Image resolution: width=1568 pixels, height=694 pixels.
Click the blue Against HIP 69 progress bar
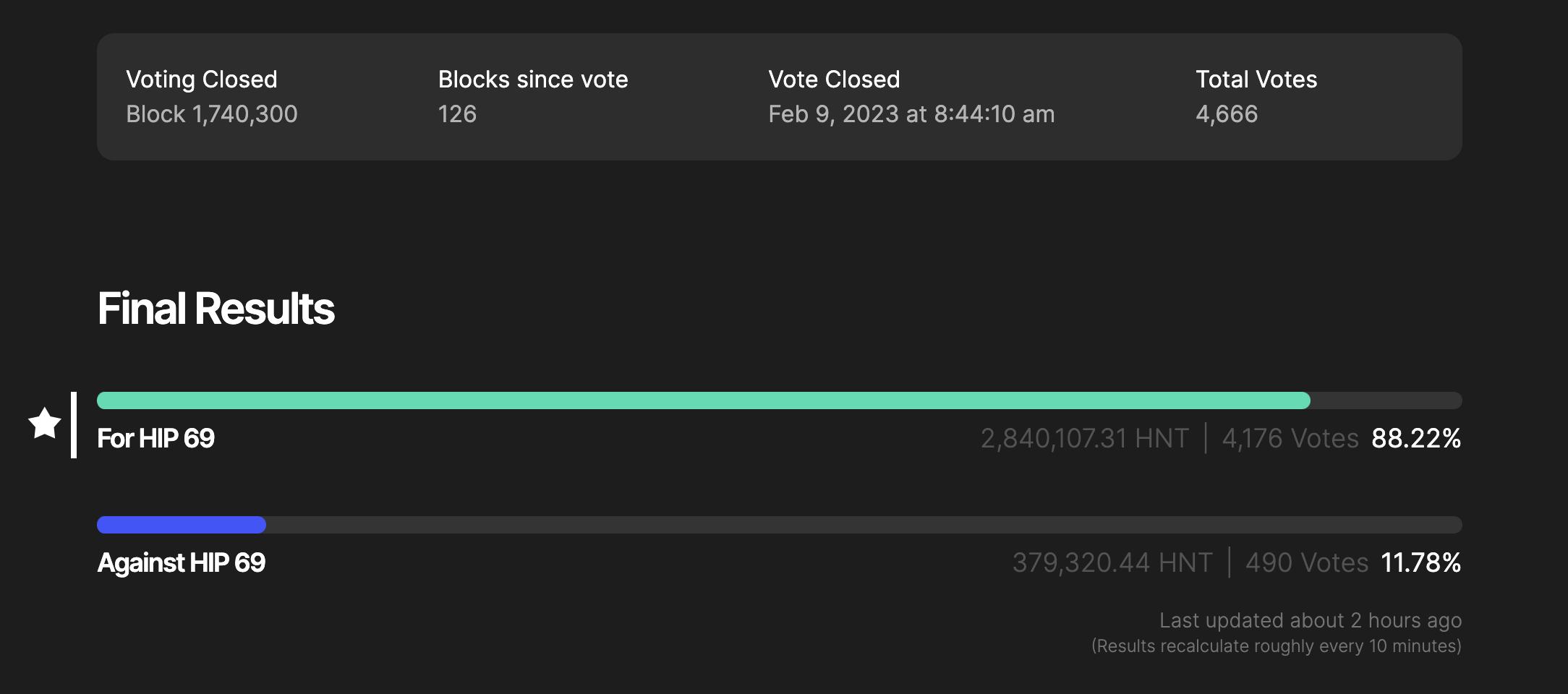[x=182, y=525]
